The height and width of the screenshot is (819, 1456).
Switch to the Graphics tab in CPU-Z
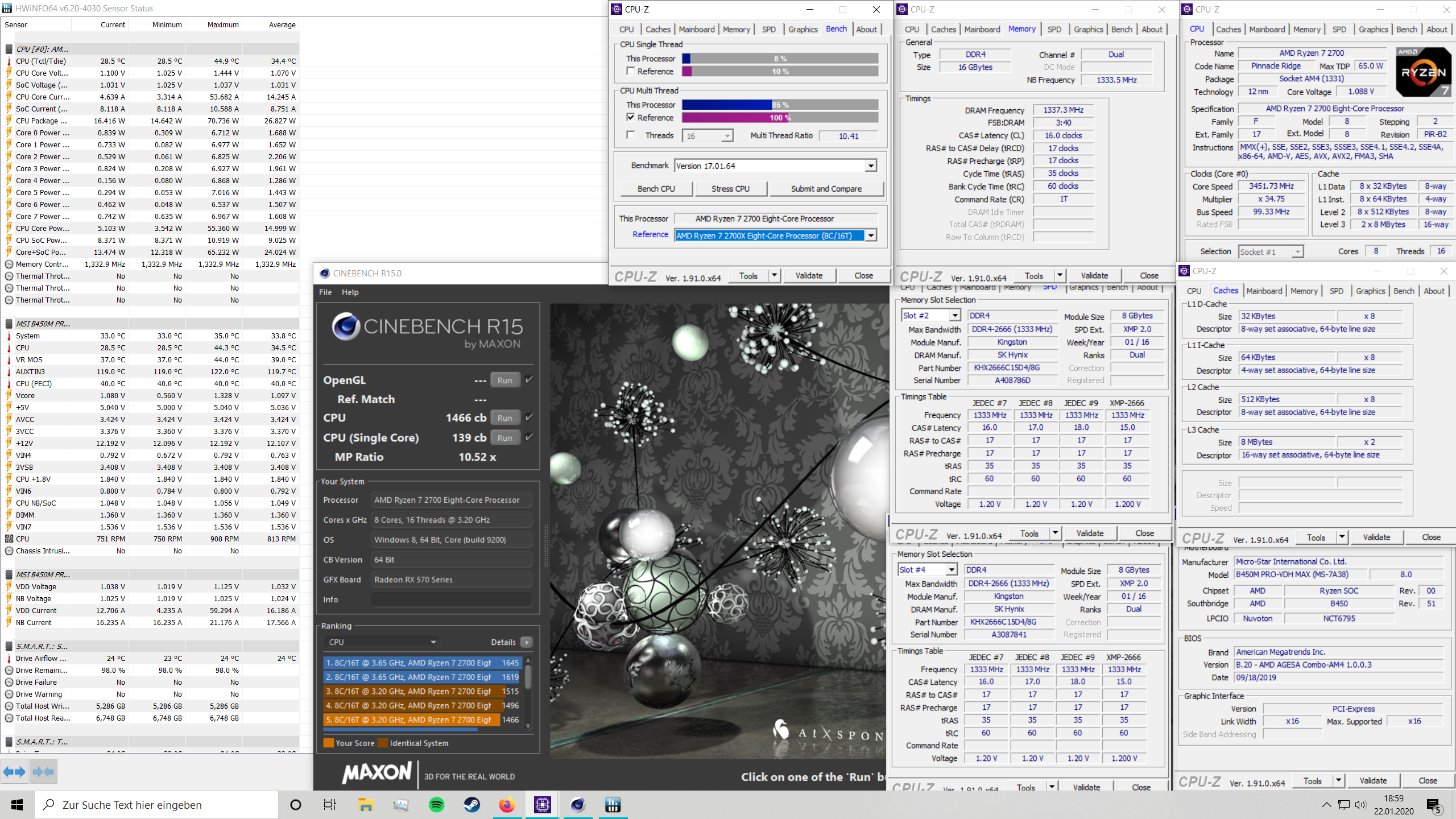tap(803, 29)
